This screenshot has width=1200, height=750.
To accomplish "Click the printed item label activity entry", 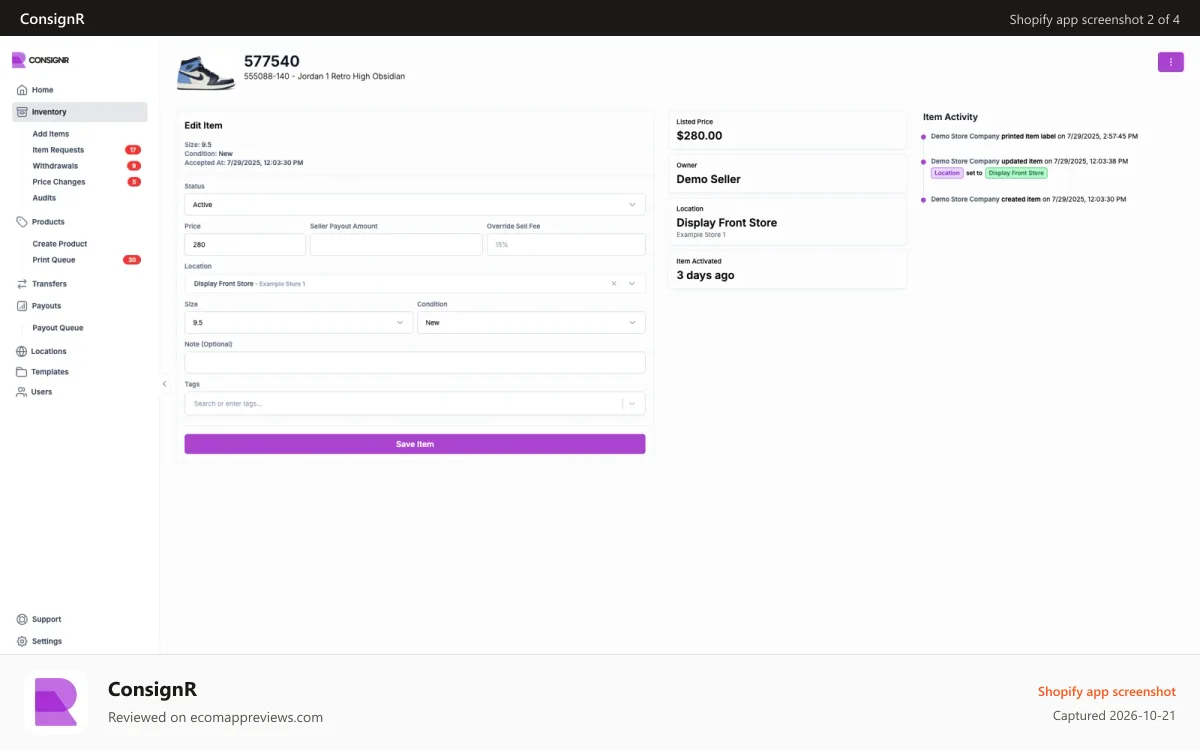I will pyautogui.click(x=1034, y=136).
